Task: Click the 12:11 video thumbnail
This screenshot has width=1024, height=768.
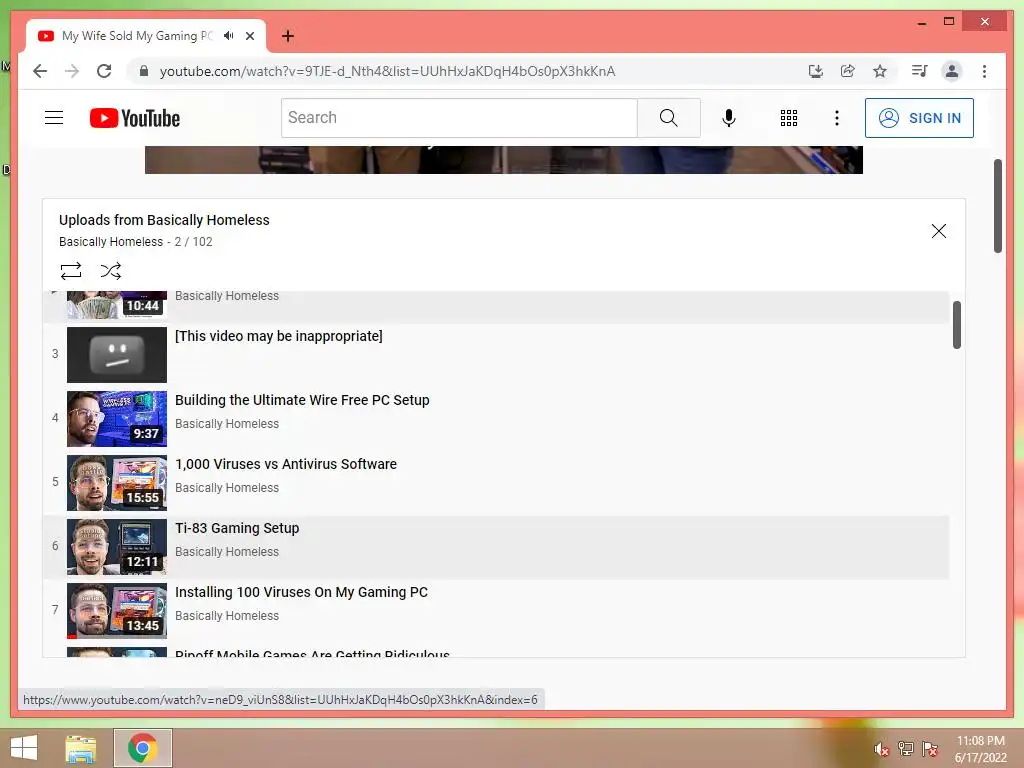Action: (x=117, y=547)
